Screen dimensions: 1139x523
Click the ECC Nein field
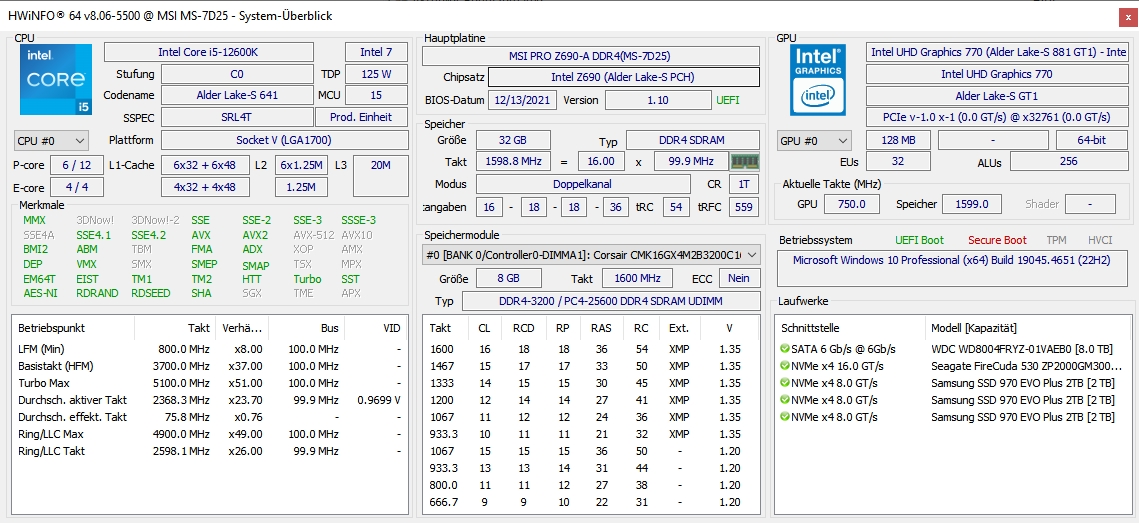(x=739, y=278)
